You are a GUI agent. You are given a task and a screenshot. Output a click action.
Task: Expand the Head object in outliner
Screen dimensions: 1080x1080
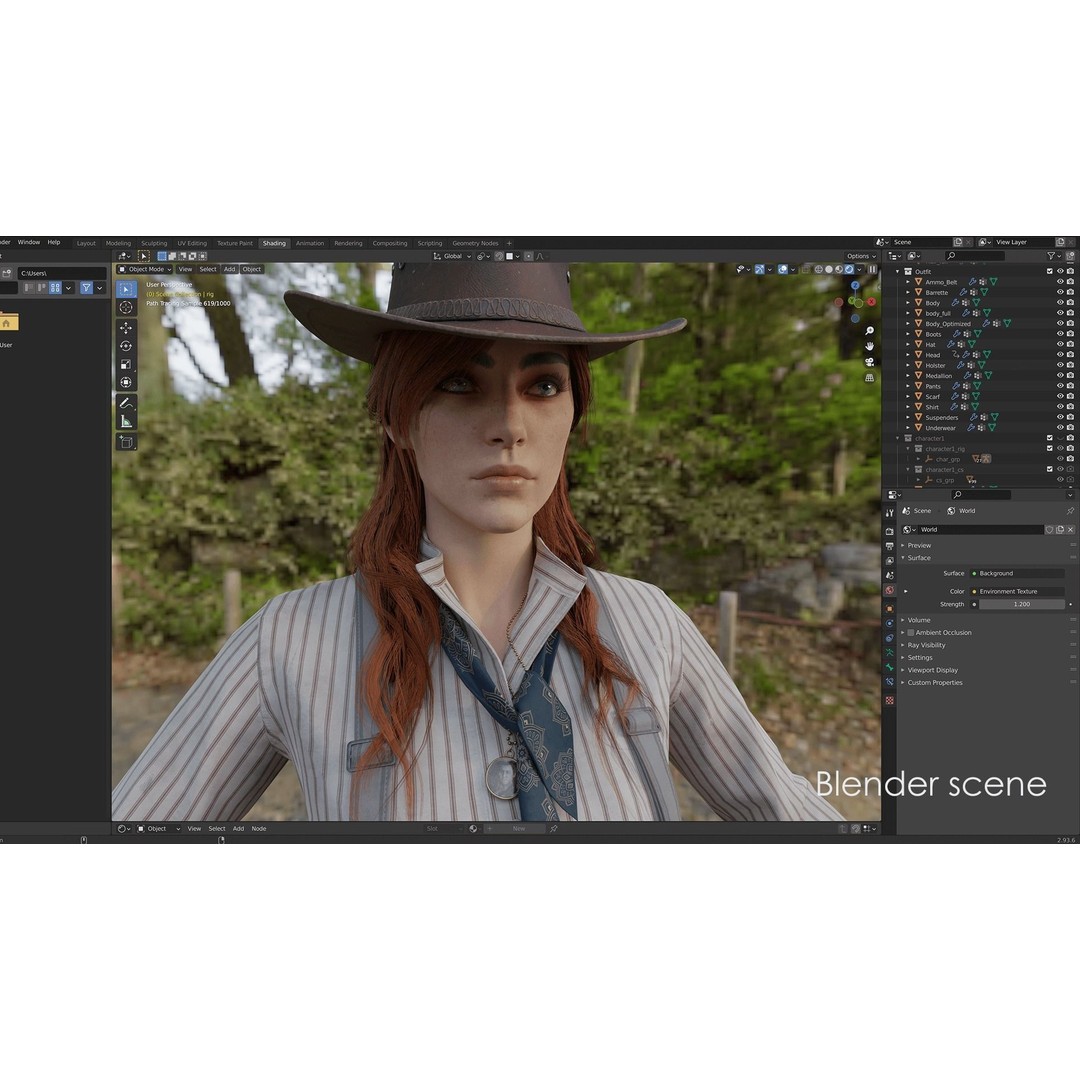point(908,355)
